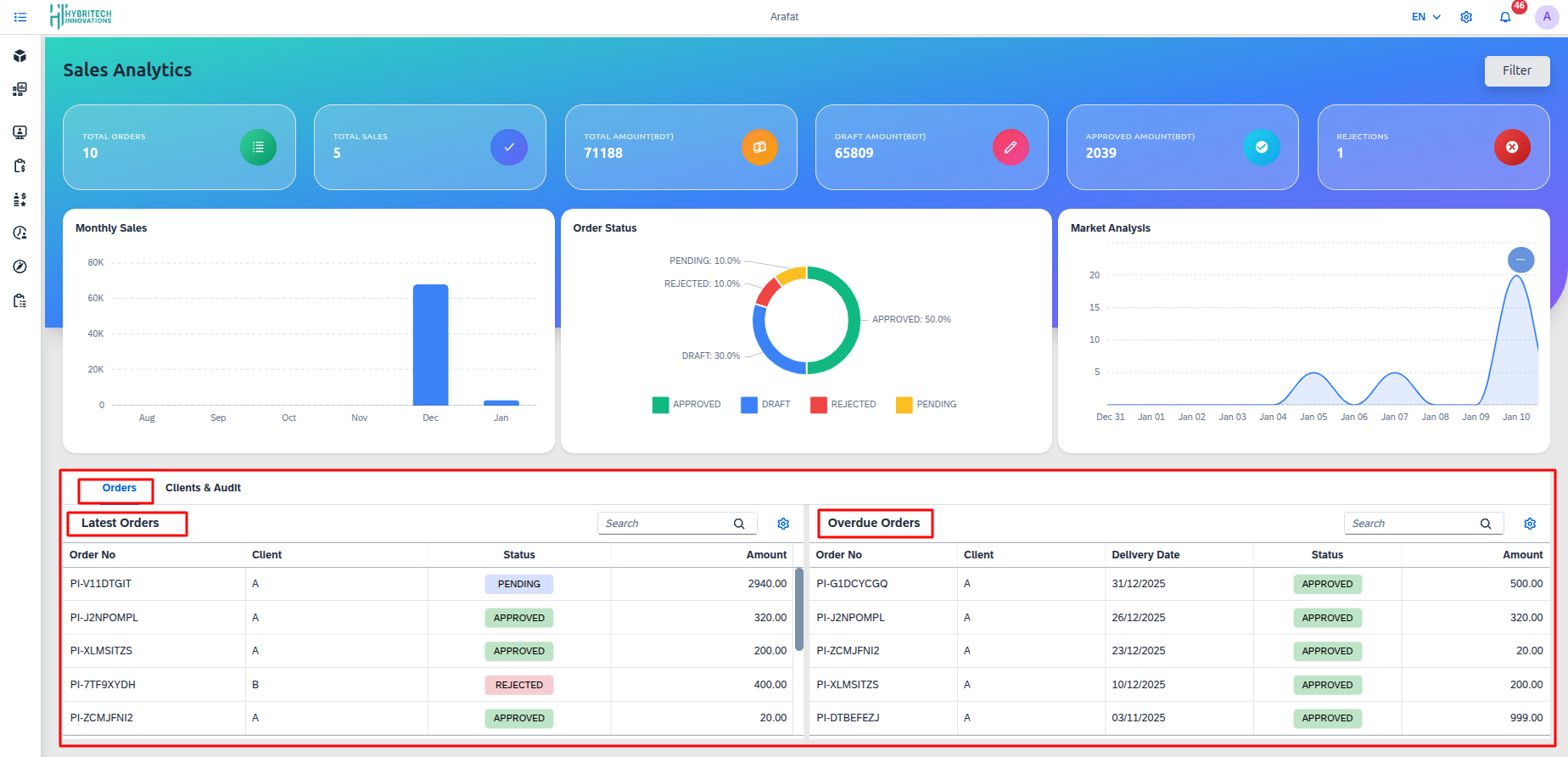Open order PI-G1DCYCGQ in Overdue Orders
Screen dimensions: 1568x757
pos(852,584)
